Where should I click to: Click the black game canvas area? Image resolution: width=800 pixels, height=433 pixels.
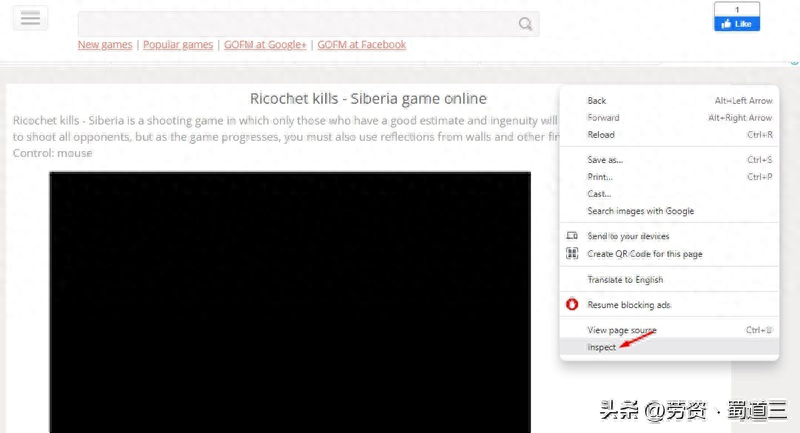[x=290, y=300]
